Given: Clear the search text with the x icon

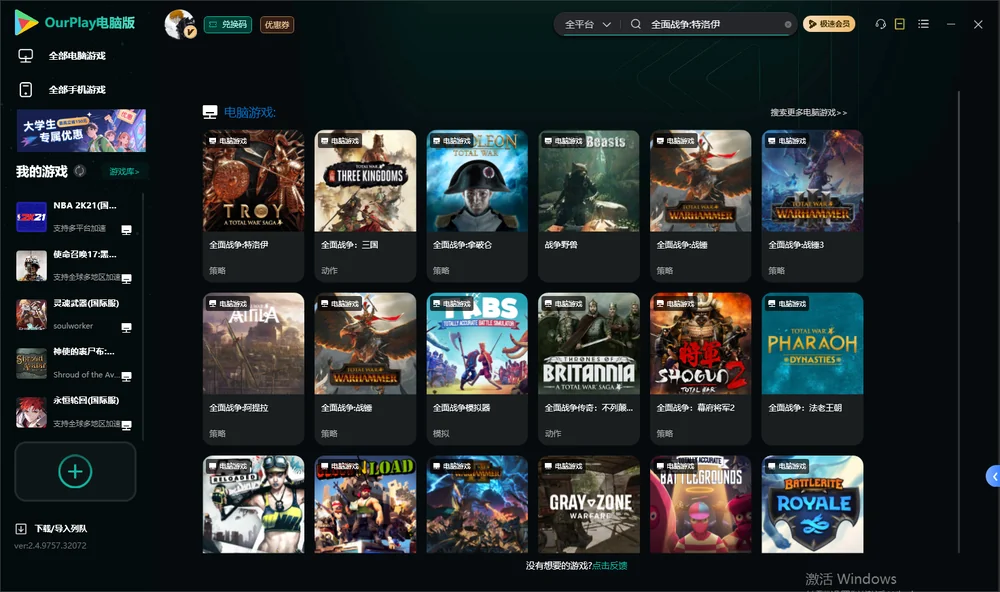Looking at the screenshot, I should coord(788,24).
